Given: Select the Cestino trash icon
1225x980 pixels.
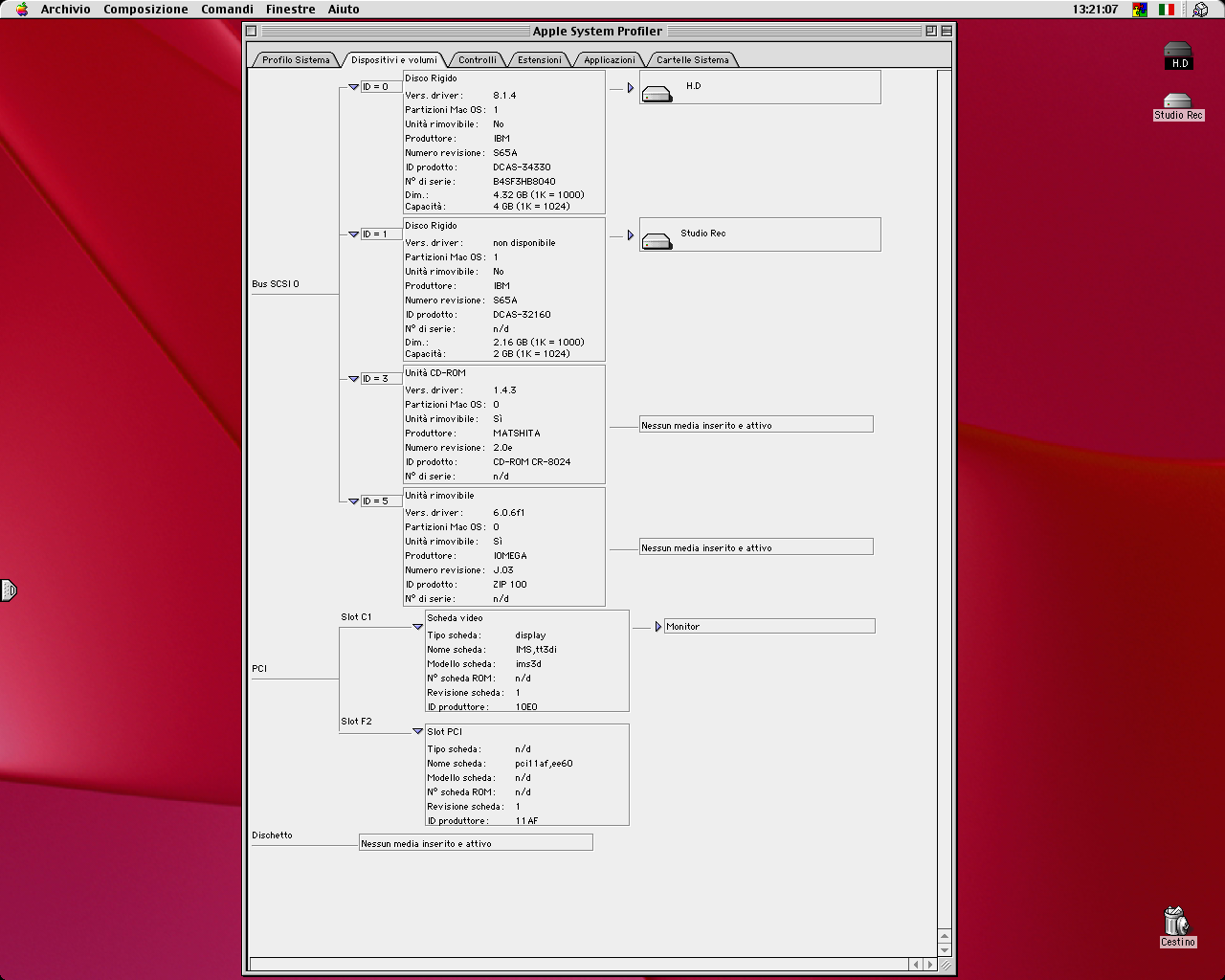Looking at the screenshot, I should tap(1177, 927).
